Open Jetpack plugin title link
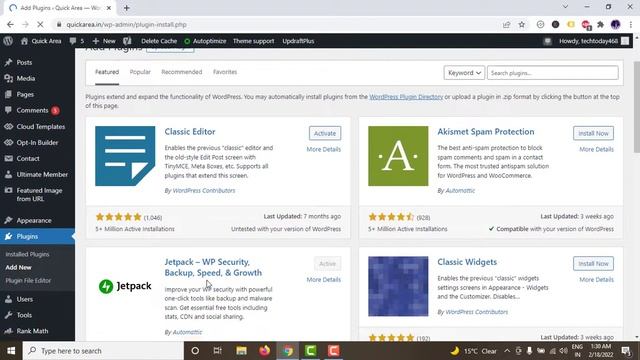Screen dimensions: 640x360 click(x=213, y=267)
